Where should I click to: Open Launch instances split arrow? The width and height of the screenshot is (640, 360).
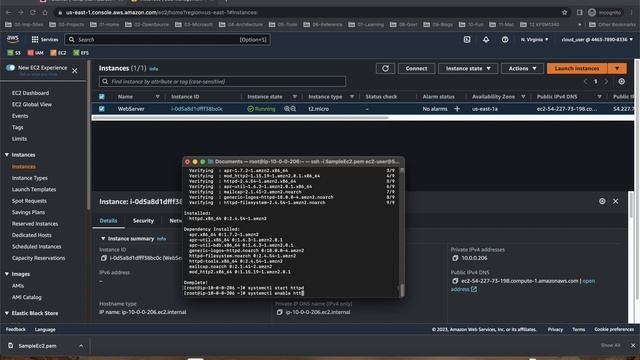[617, 68]
